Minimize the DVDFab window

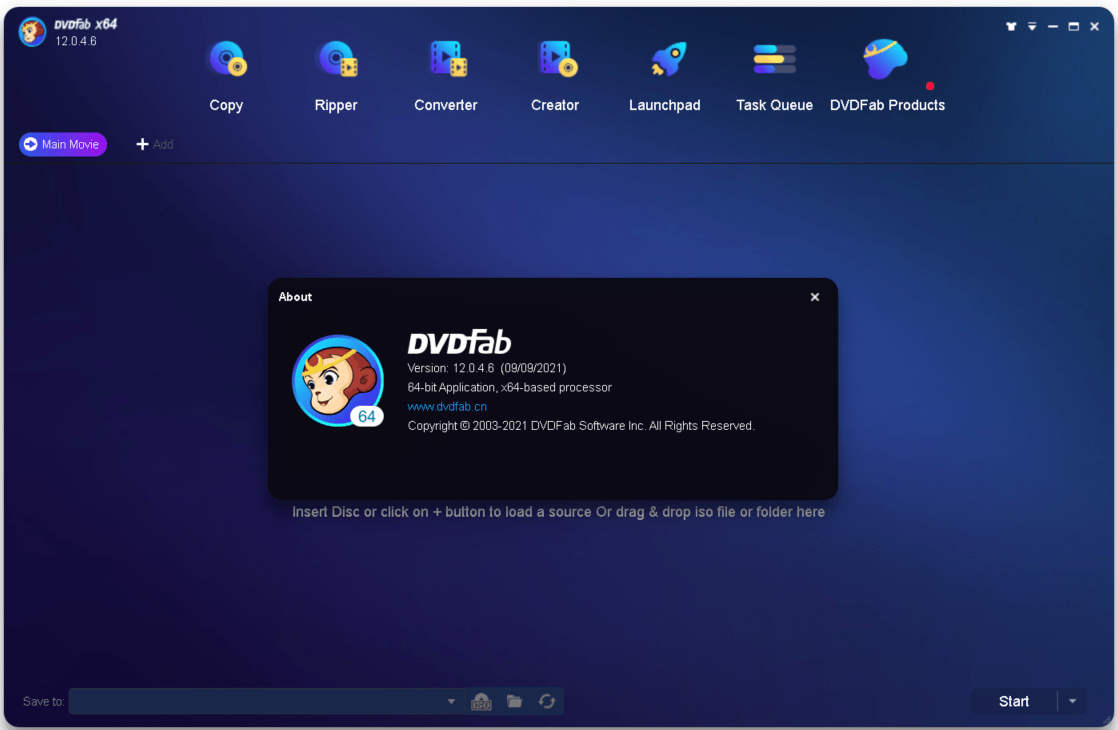tap(1052, 26)
